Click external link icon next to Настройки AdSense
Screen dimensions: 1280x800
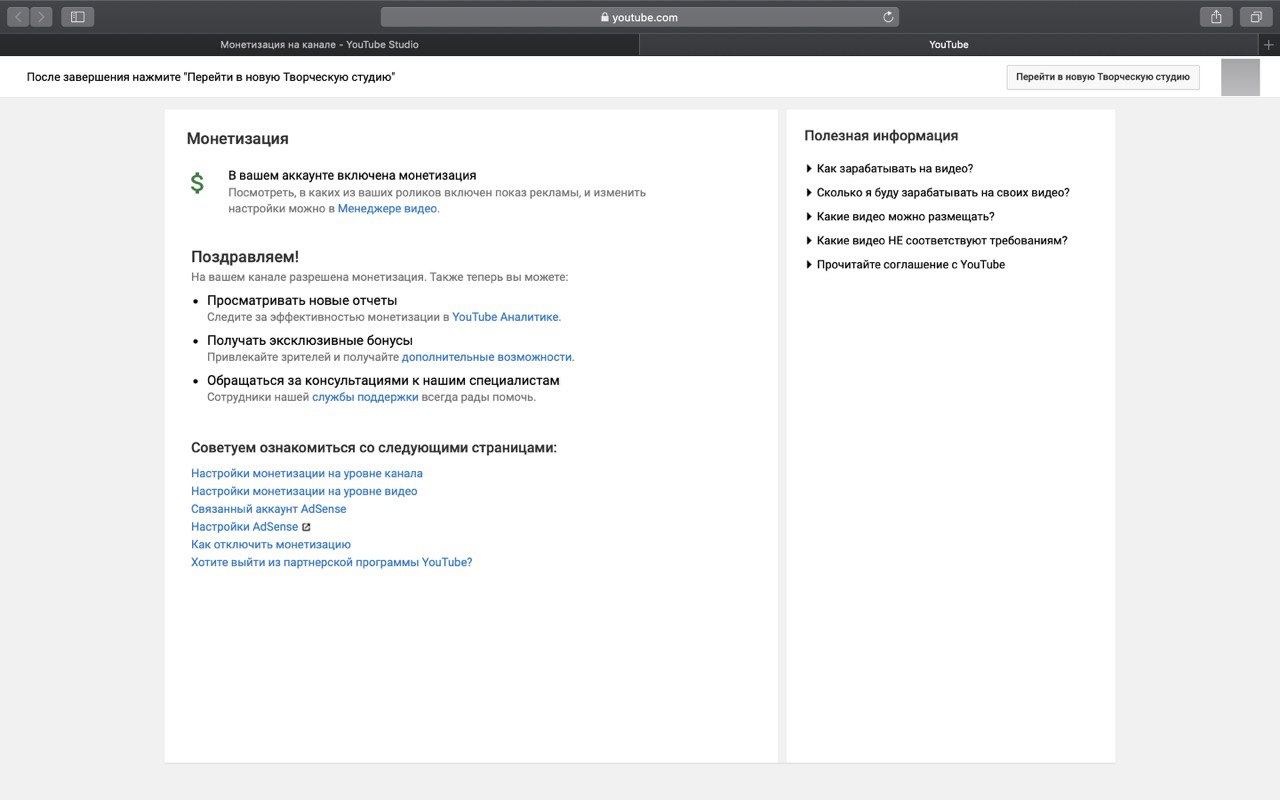pos(307,527)
